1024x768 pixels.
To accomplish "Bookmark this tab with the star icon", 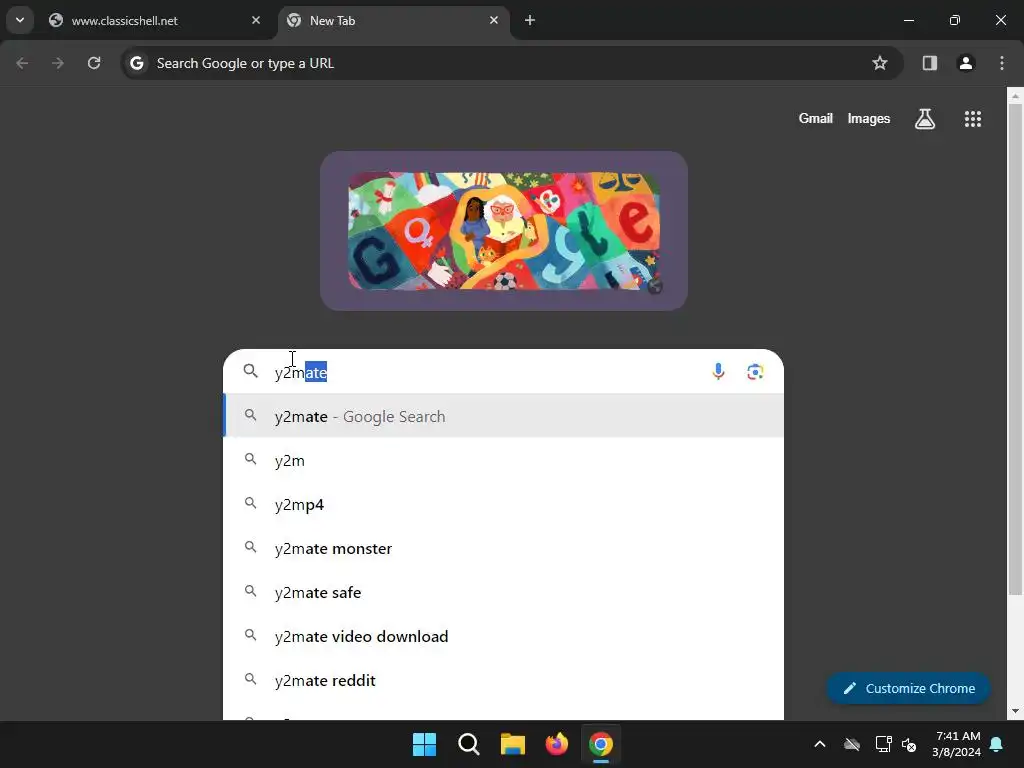I will (880, 63).
